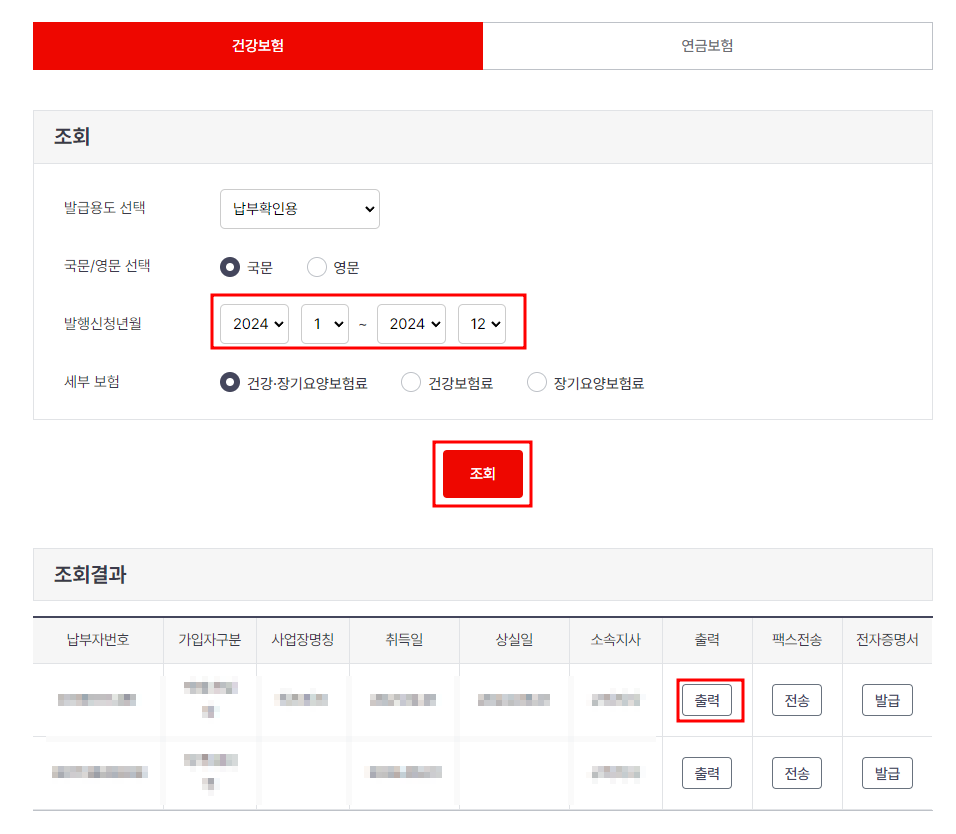The height and width of the screenshot is (834, 956).
Task: Click 출력 in the first result row
Action: pos(707,700)
